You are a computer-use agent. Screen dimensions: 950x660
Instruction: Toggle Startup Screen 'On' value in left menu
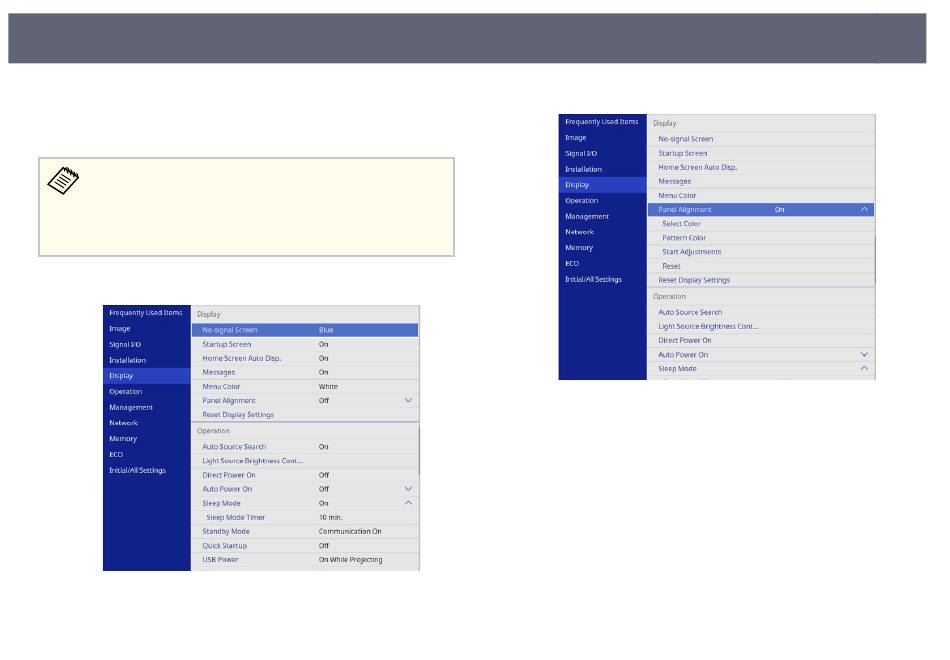pos(323,344)
